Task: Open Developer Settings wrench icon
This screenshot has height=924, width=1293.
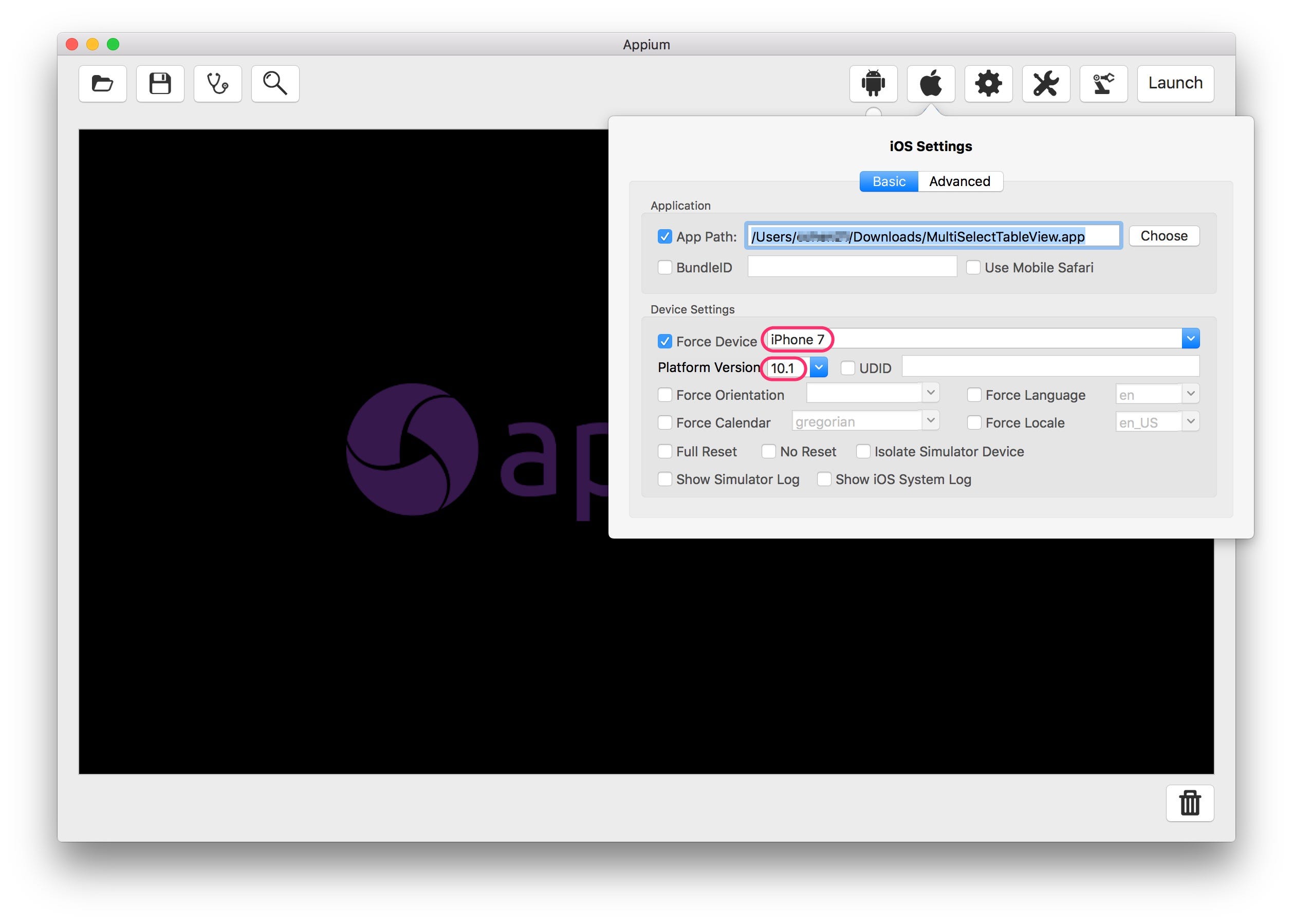Action: pyautogui.click(x=1045, y=84)
